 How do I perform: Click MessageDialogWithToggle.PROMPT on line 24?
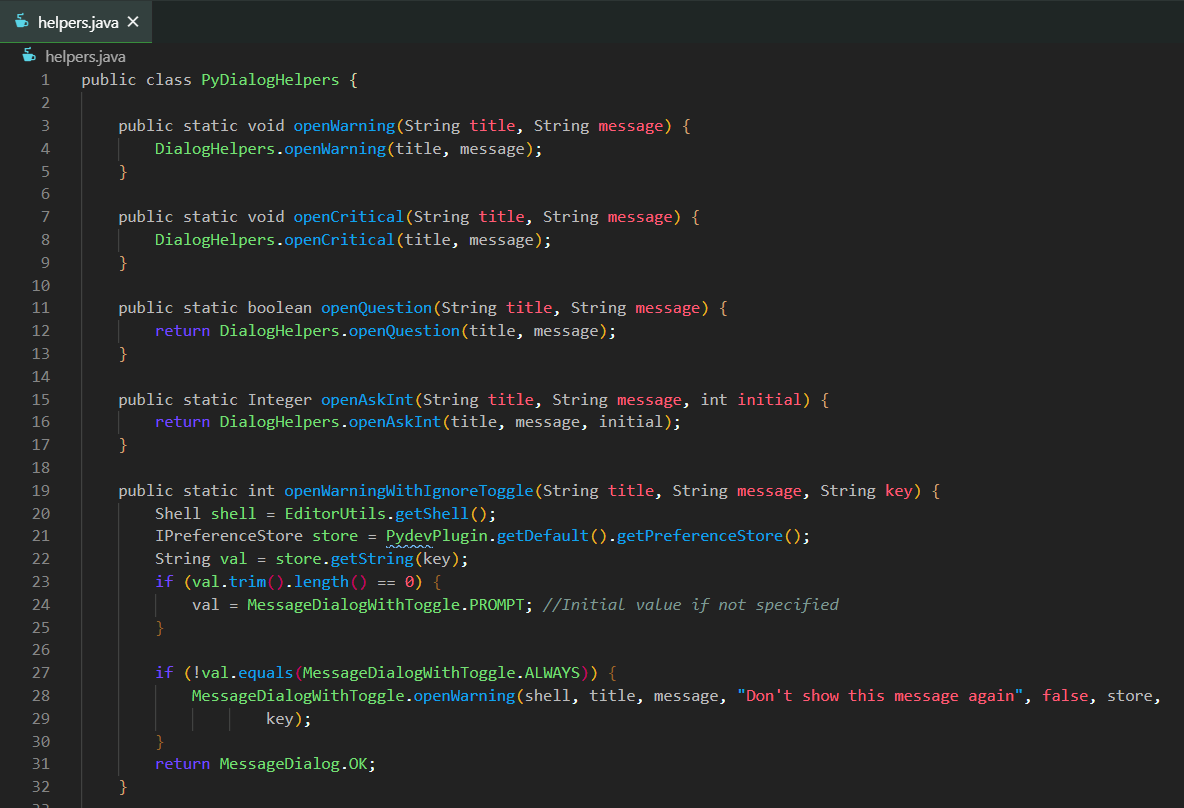(x=386, y=605)
